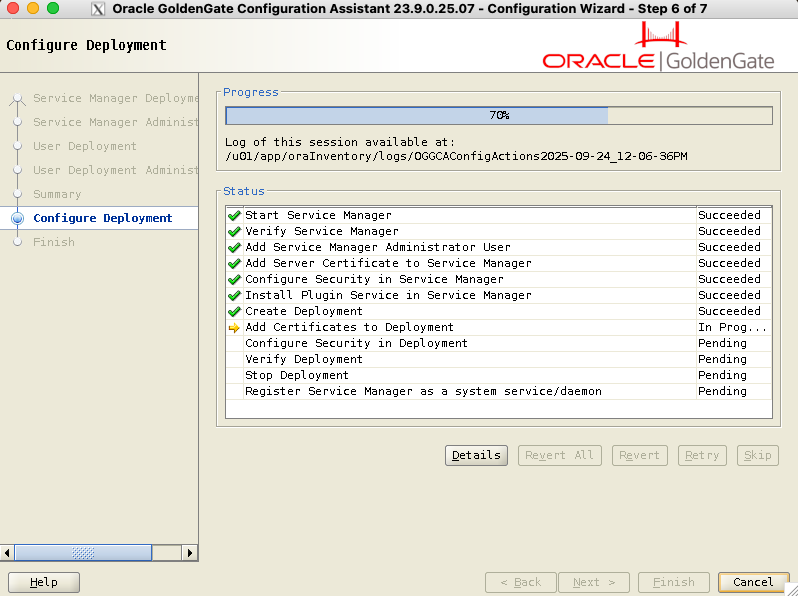Select the Summary step in sidebar
Image resolution: width=798 pixels, height=596 pixels.
[57, 194]
